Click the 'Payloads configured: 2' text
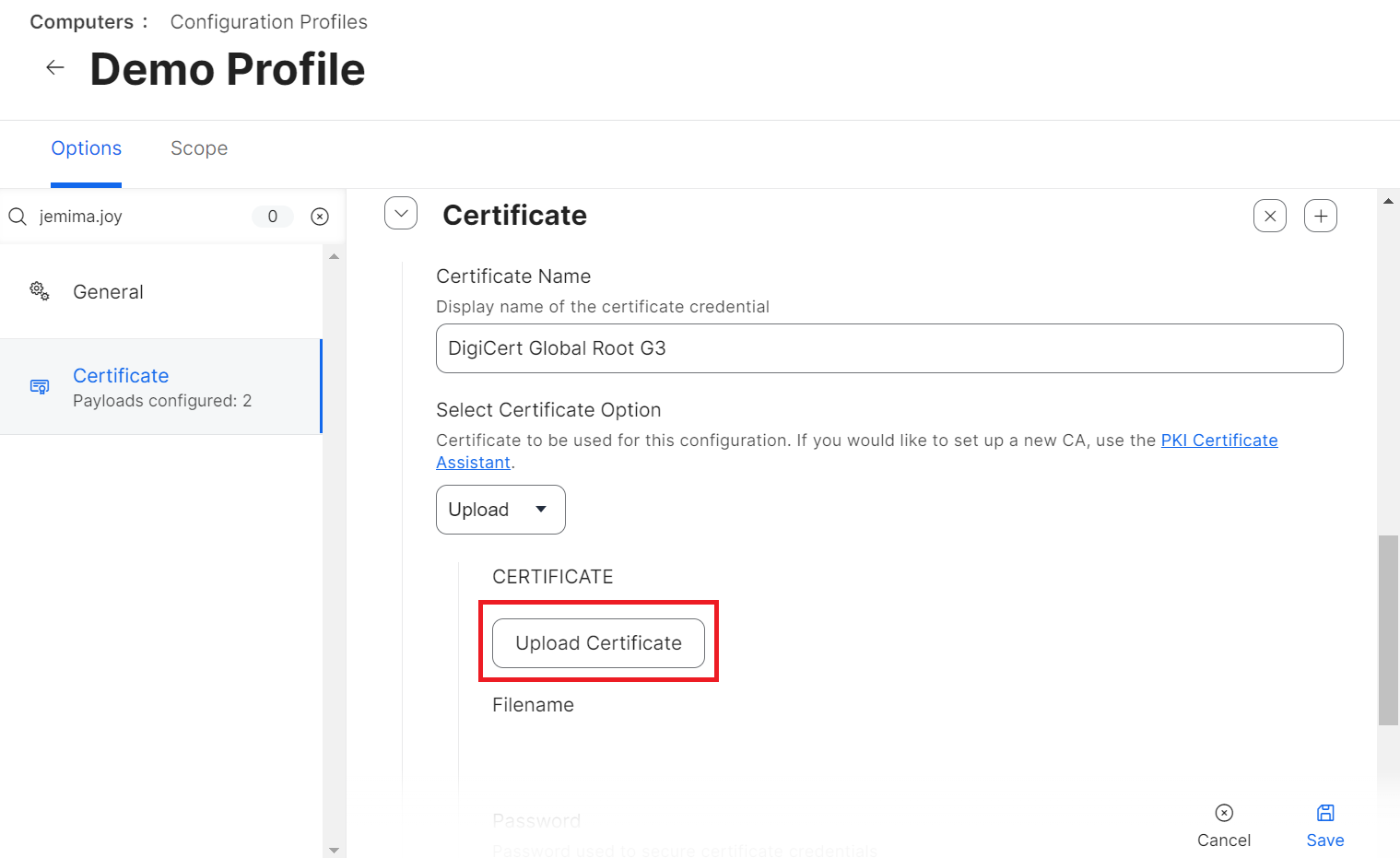Viewport: 1400px width, 858px height. (x=162, y=401)
